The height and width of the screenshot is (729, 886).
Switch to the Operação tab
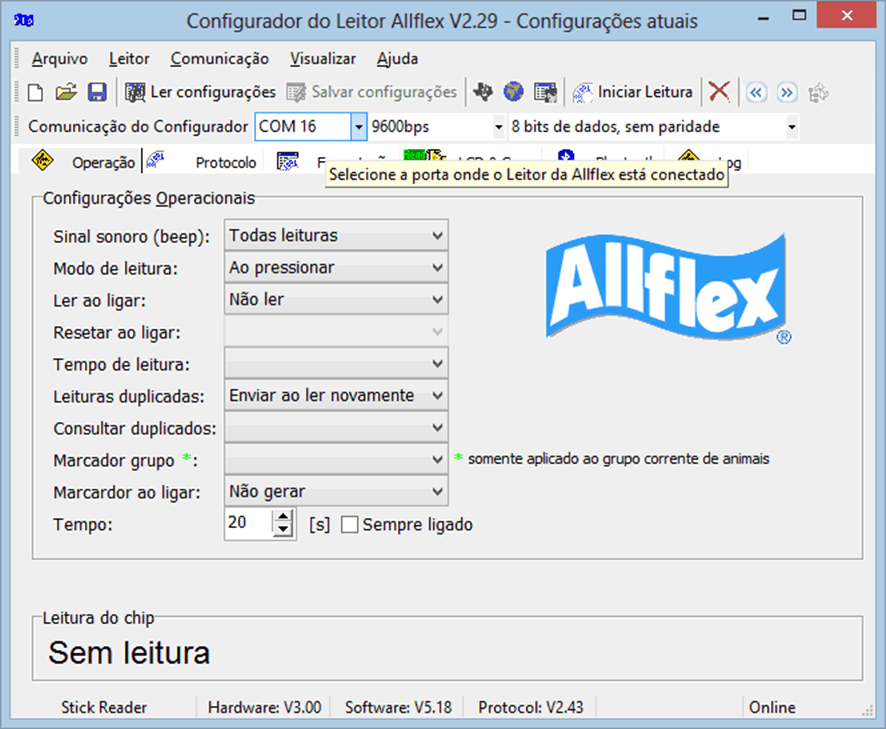pos(83,162)
